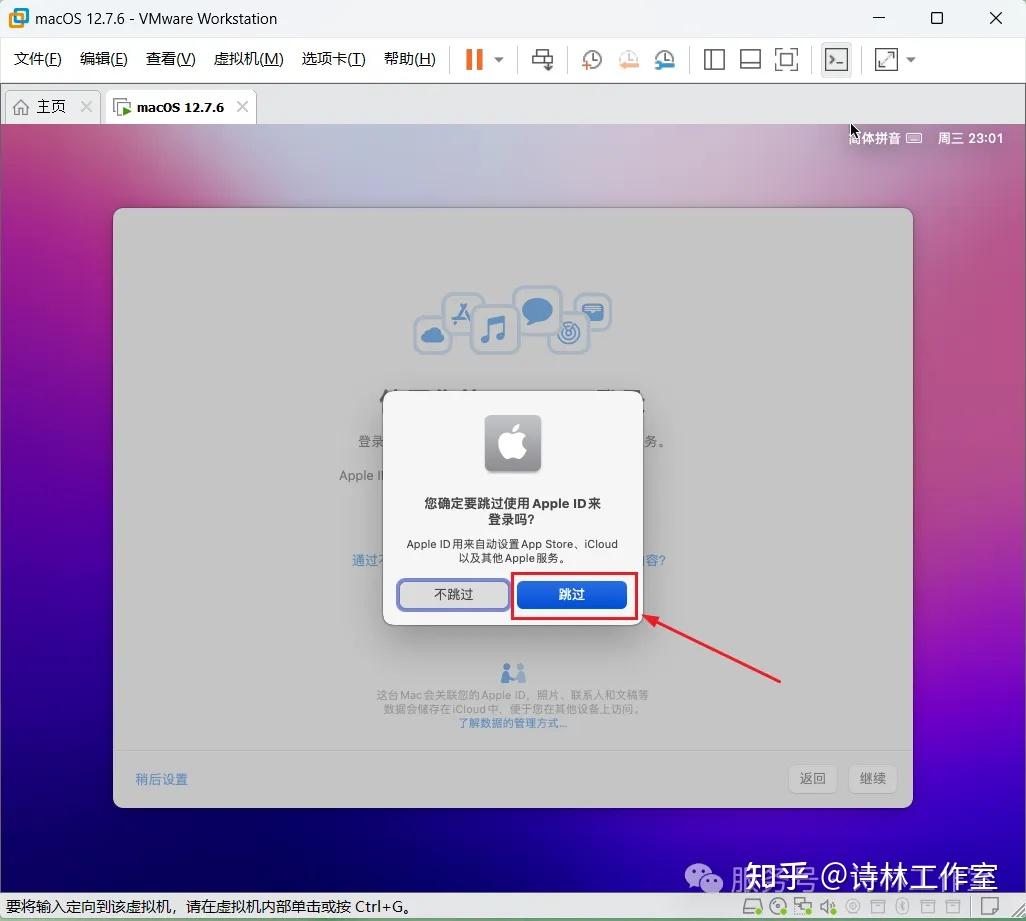Screen dimensions: 1026x921
Task: Open the 编辑(E) menu
Action: [x=103, y=59]
